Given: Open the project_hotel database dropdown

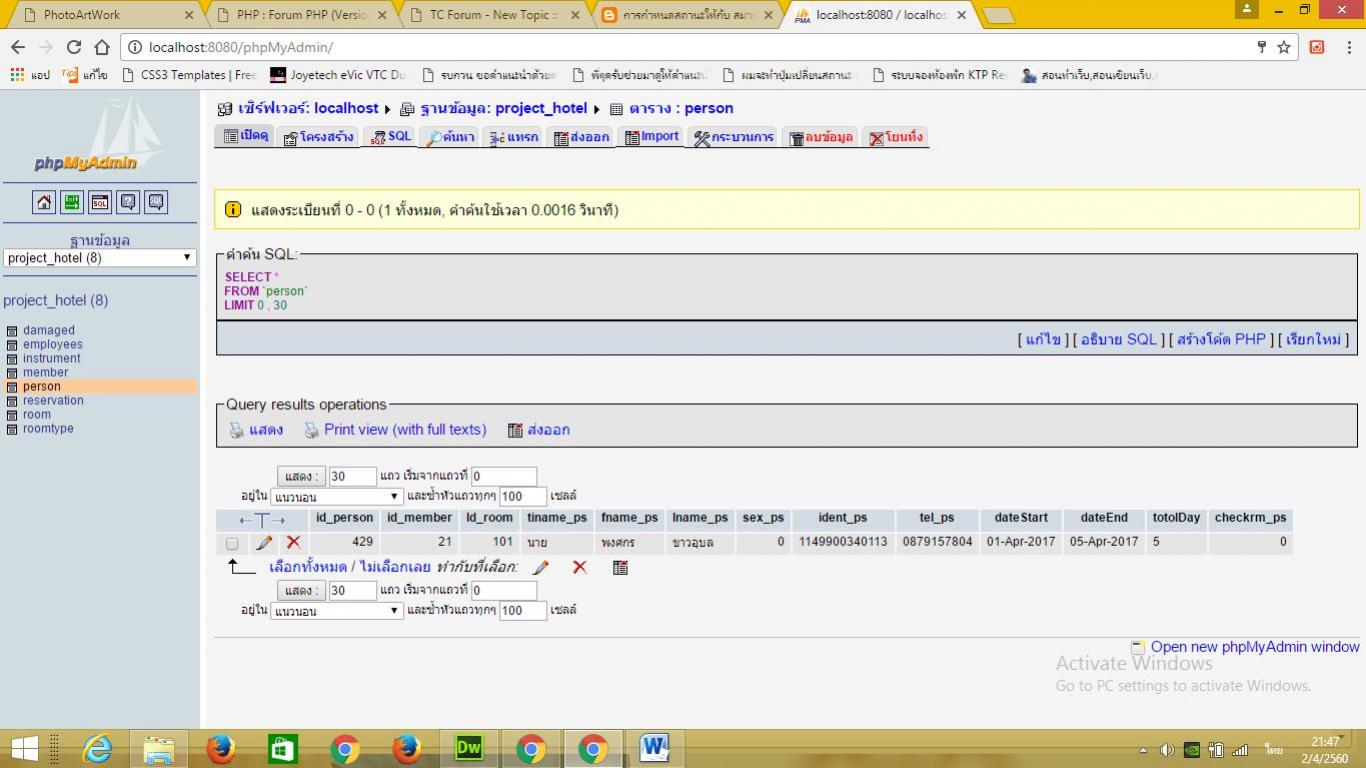Looking at the screenshot, I should coord(99,258).
